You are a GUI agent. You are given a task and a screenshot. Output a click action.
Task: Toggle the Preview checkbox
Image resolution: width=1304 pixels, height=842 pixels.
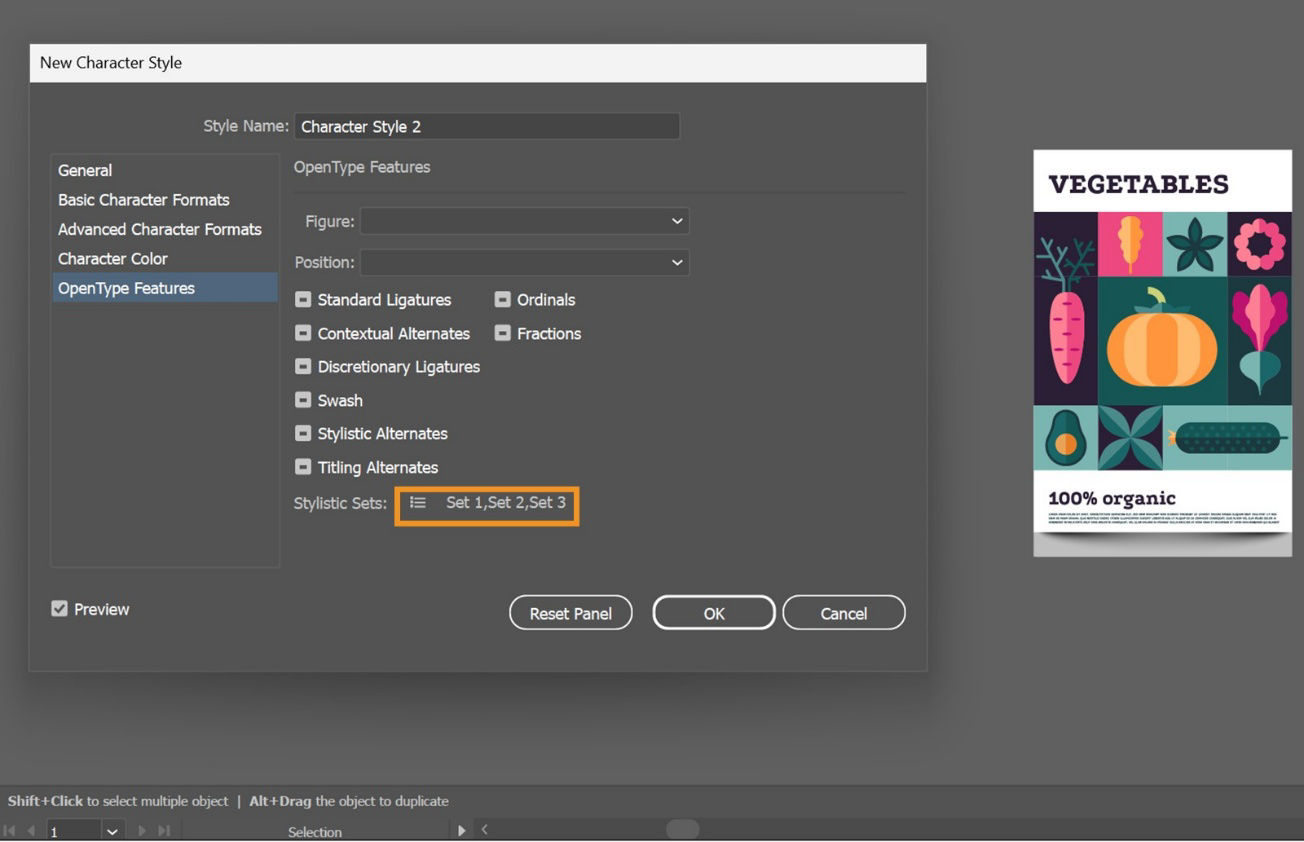click(x=60, y=608)
